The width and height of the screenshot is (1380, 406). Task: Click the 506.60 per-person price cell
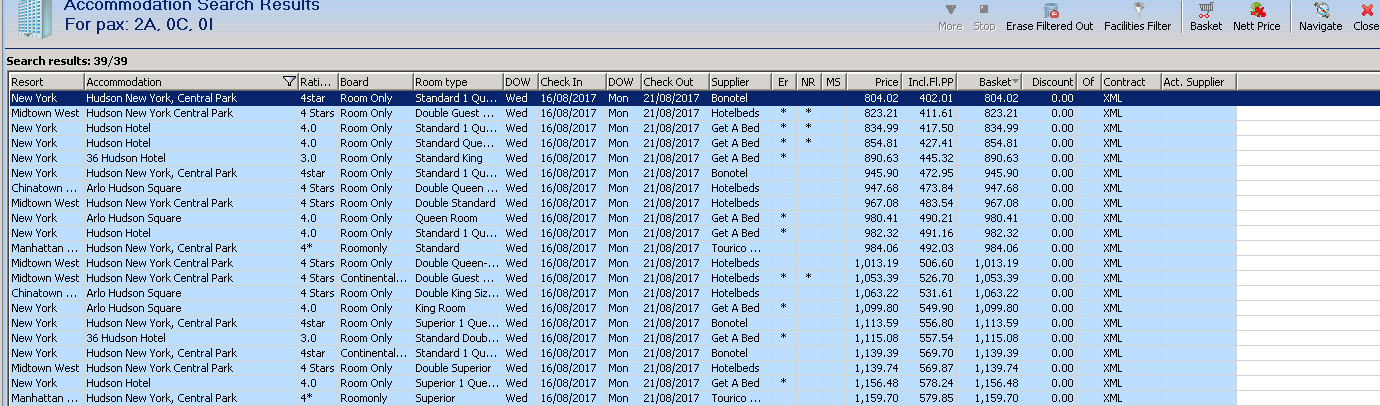[x=930, y=263]
